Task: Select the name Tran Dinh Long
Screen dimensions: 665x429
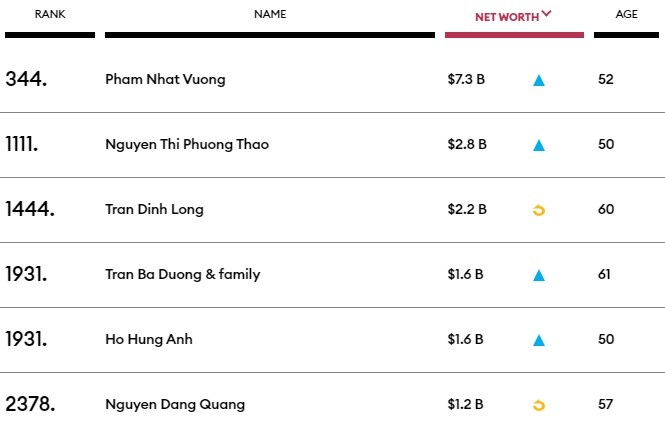Action: [154, 210]
